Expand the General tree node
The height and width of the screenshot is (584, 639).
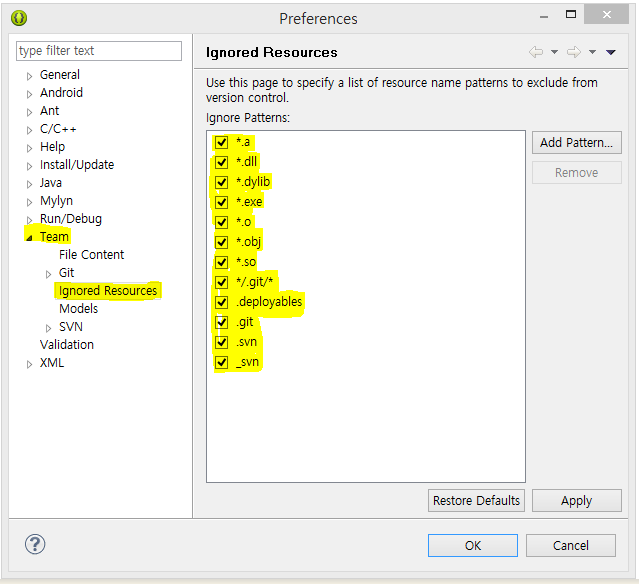click(29, 76)
